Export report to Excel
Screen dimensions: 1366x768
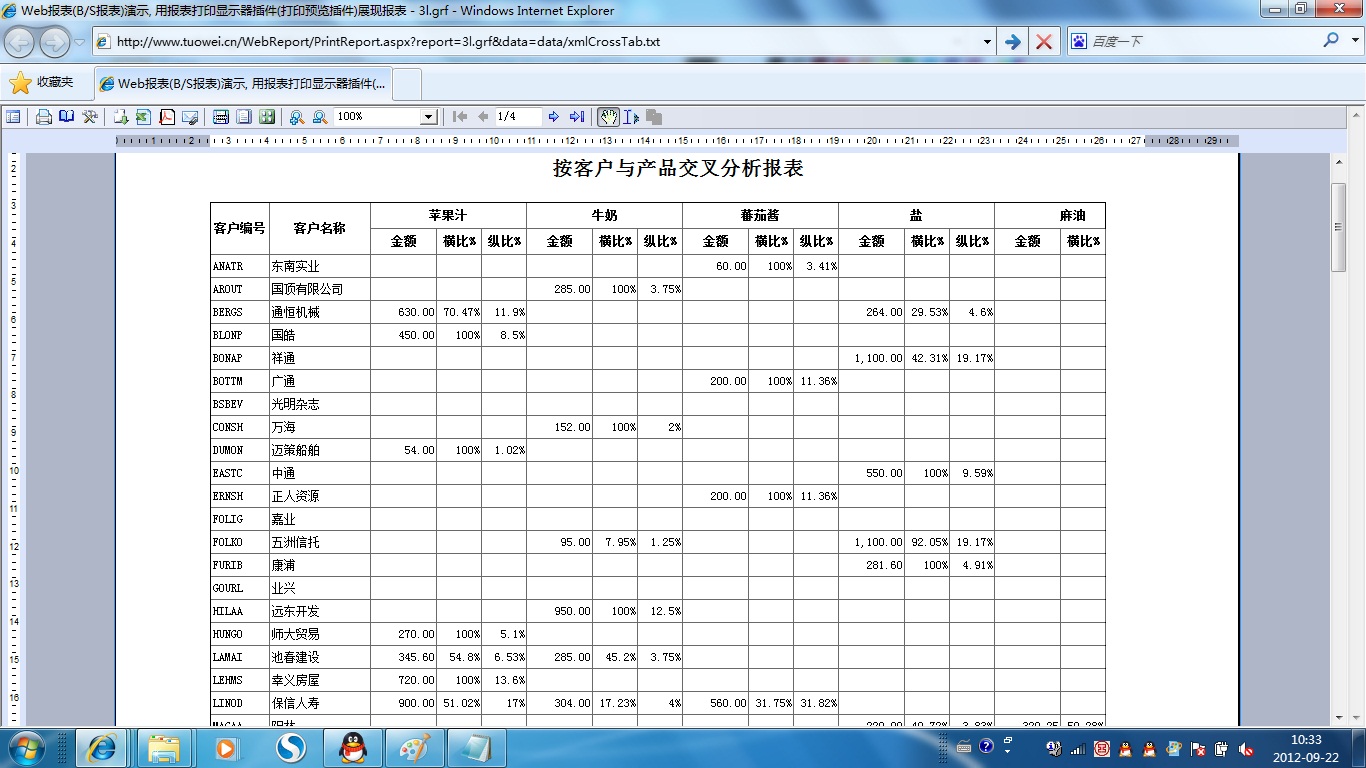(x=143, y=117)
